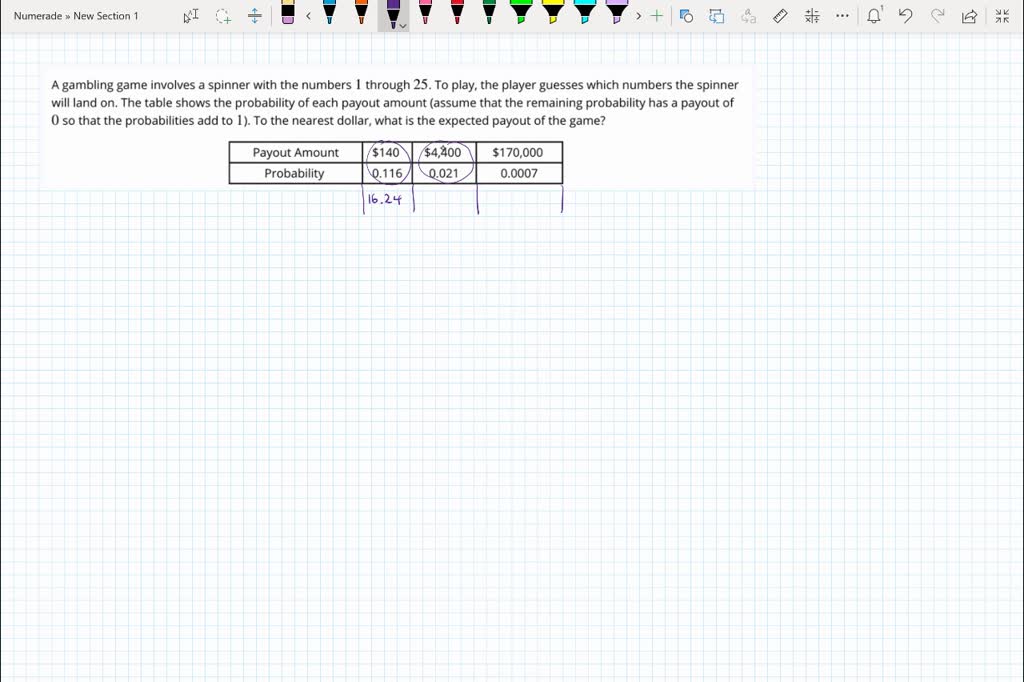Screen dimensions: 1024x682
Task: Open the Shapes tool
Action: (686, 16)
